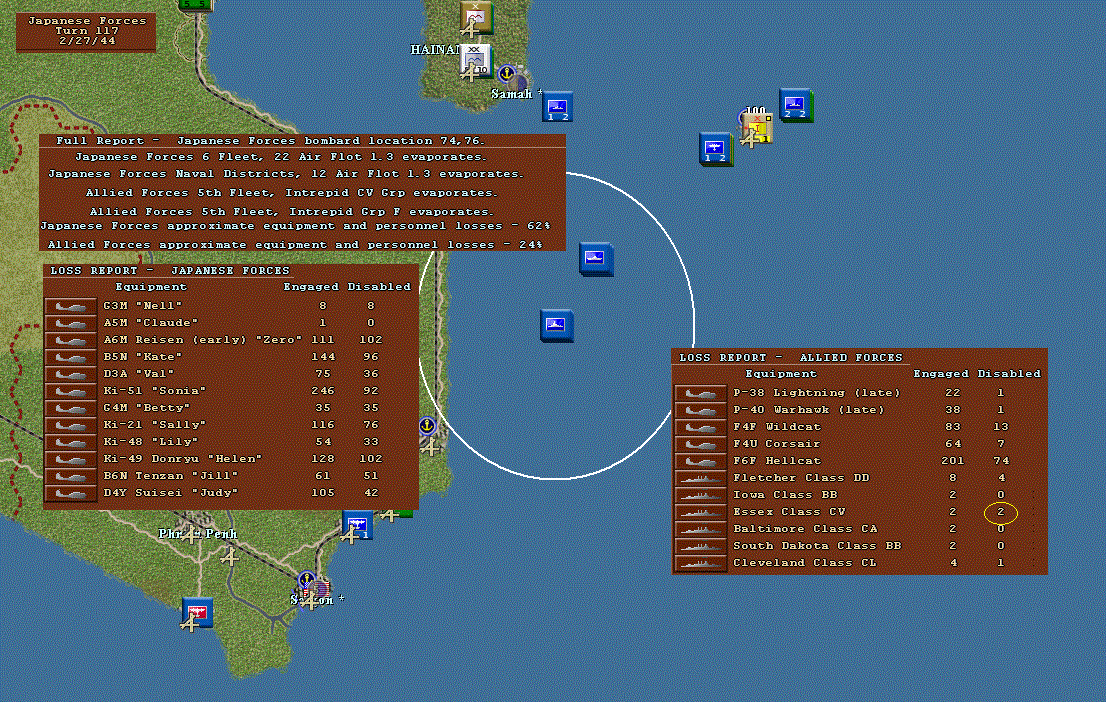This screenshot has height=702, width=1106.
Task: Click Japanese approximate losses "62%" line
Action: tap(295, 226)
